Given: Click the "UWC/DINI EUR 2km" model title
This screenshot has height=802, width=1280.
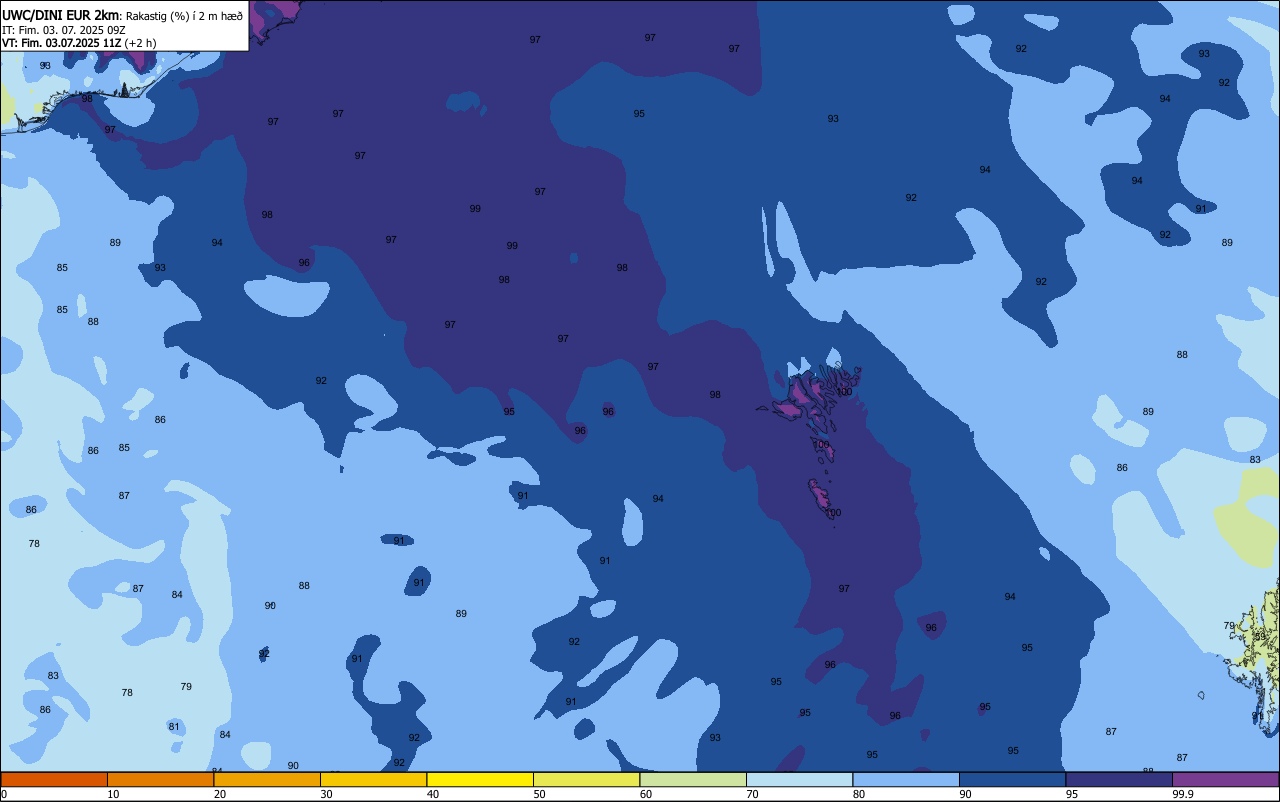Looking at the screenshot, I should coord(60,15).
